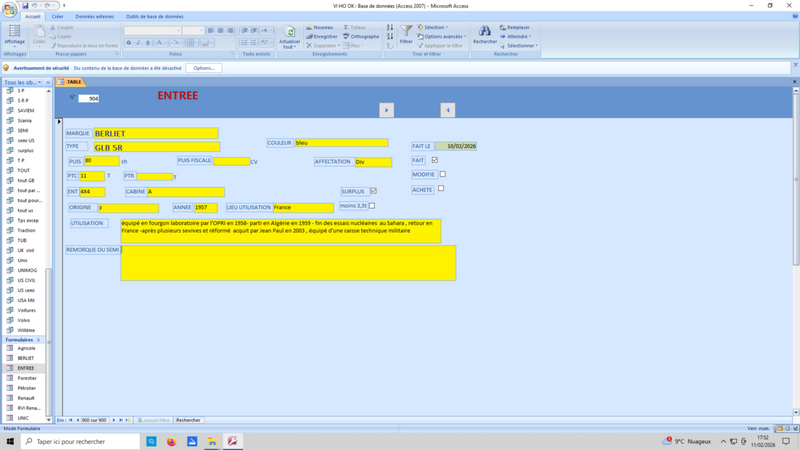This screenshot has width=800, height=450.
Task: Expand the Sélection dropdown in the ribbon
Action: [x=434, y=27]
